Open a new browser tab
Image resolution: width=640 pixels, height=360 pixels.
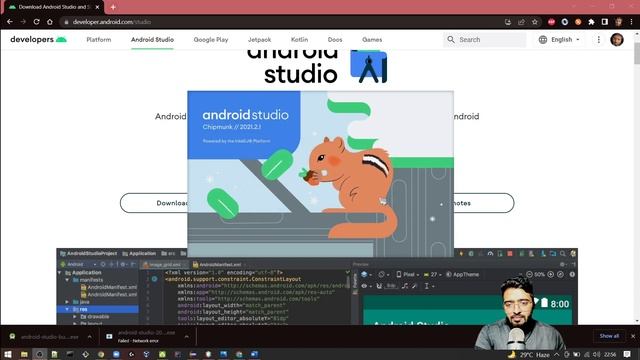(x=113, y=7)
